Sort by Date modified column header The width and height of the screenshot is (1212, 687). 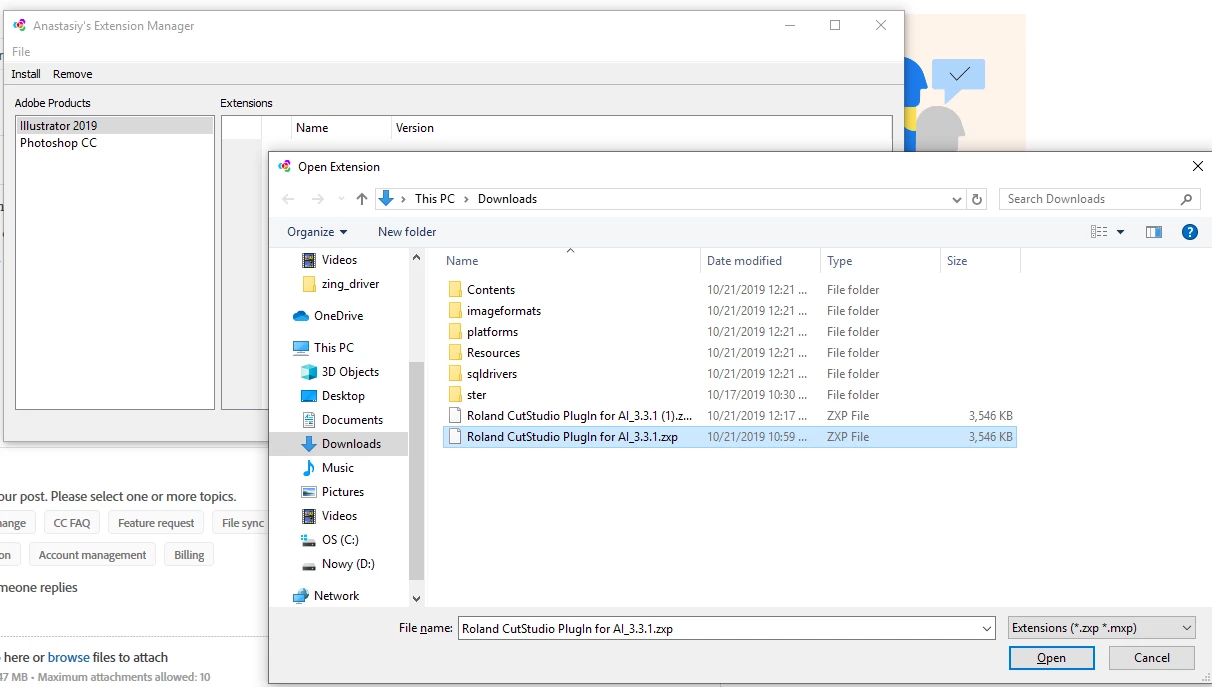tap(761, 261)
